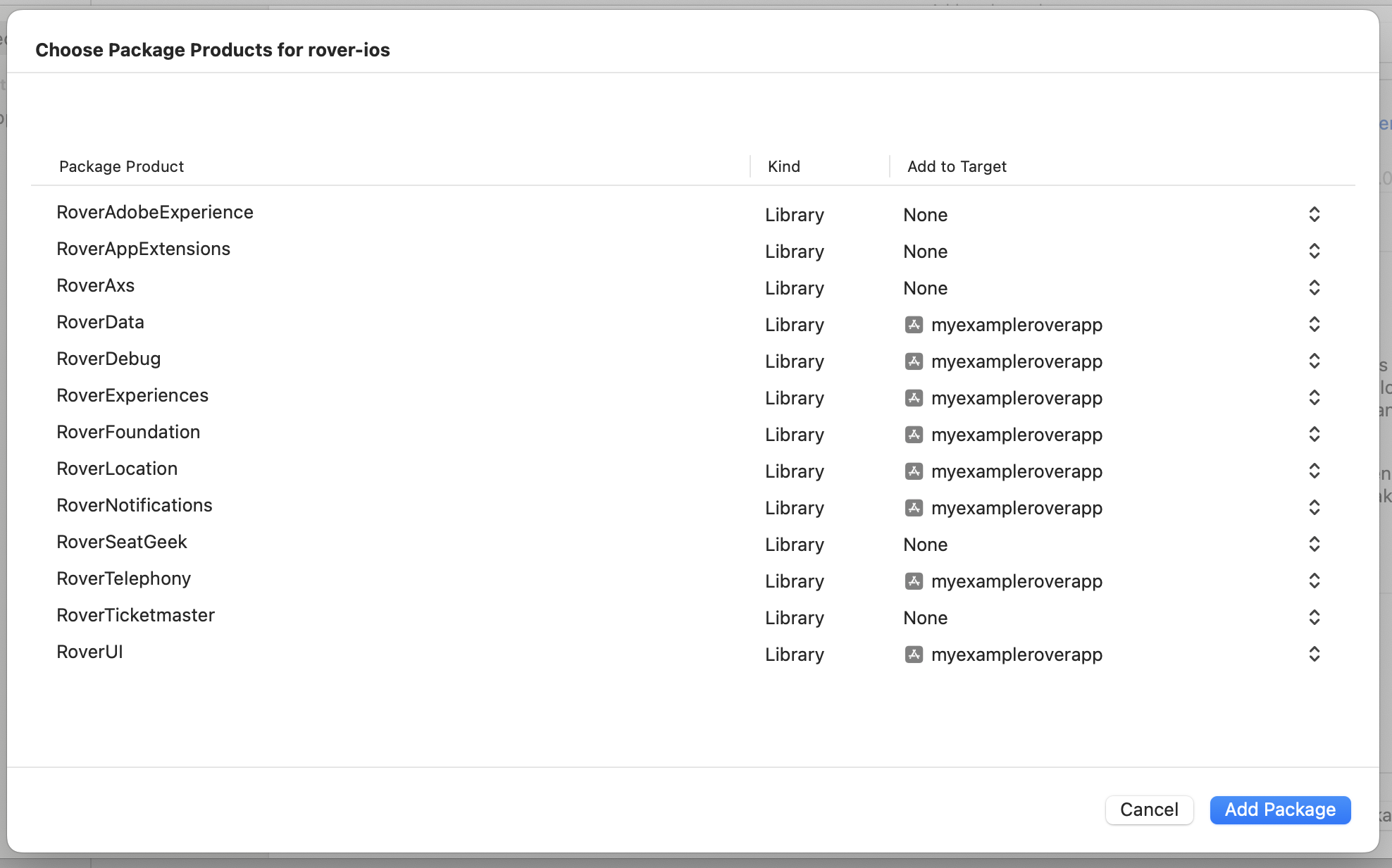Open target dropdown arrows for RoverAxs
Screen dimensions: 1392x868
[x=1314, y=287]
